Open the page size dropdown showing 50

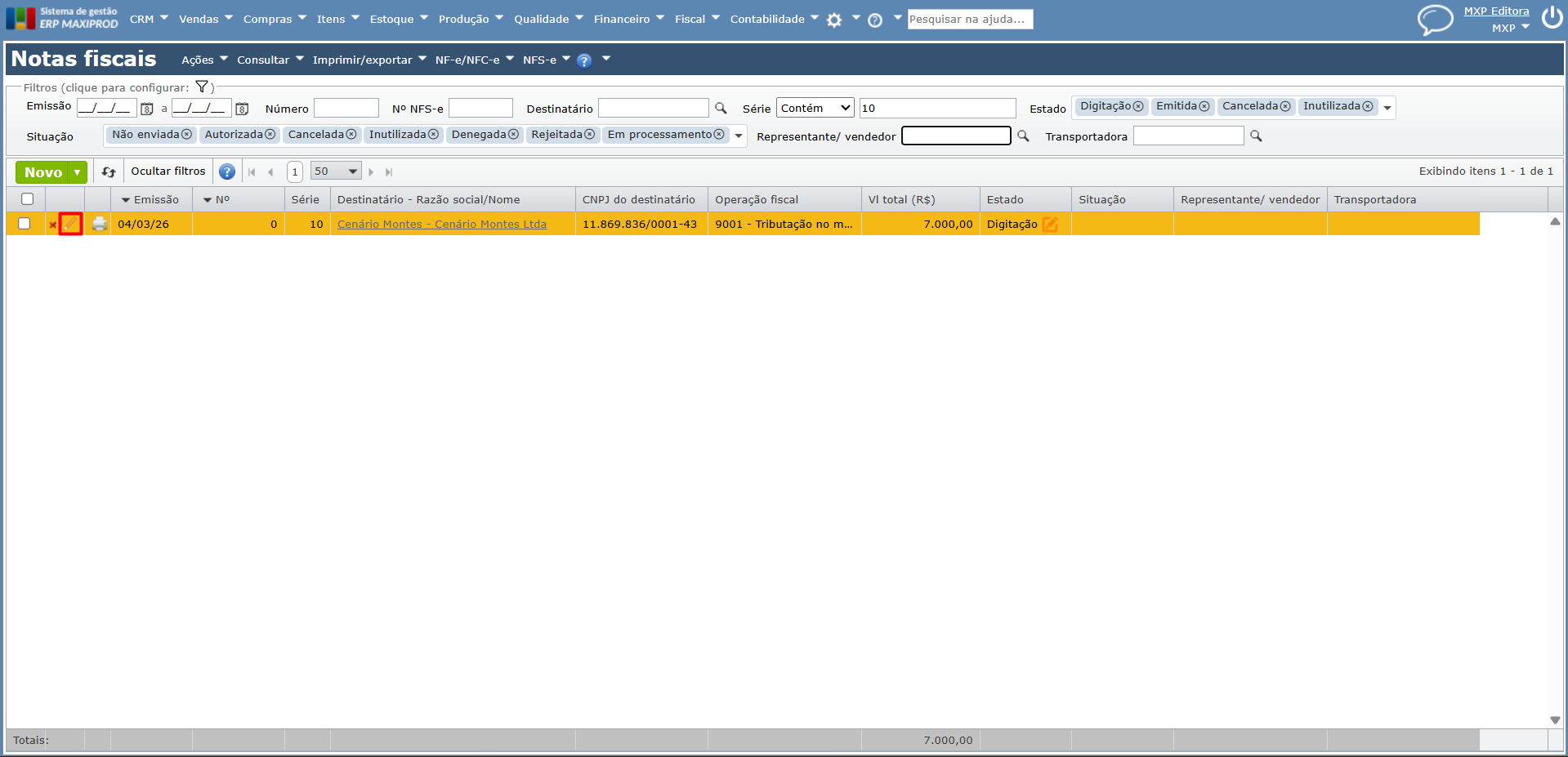[336, 171]
